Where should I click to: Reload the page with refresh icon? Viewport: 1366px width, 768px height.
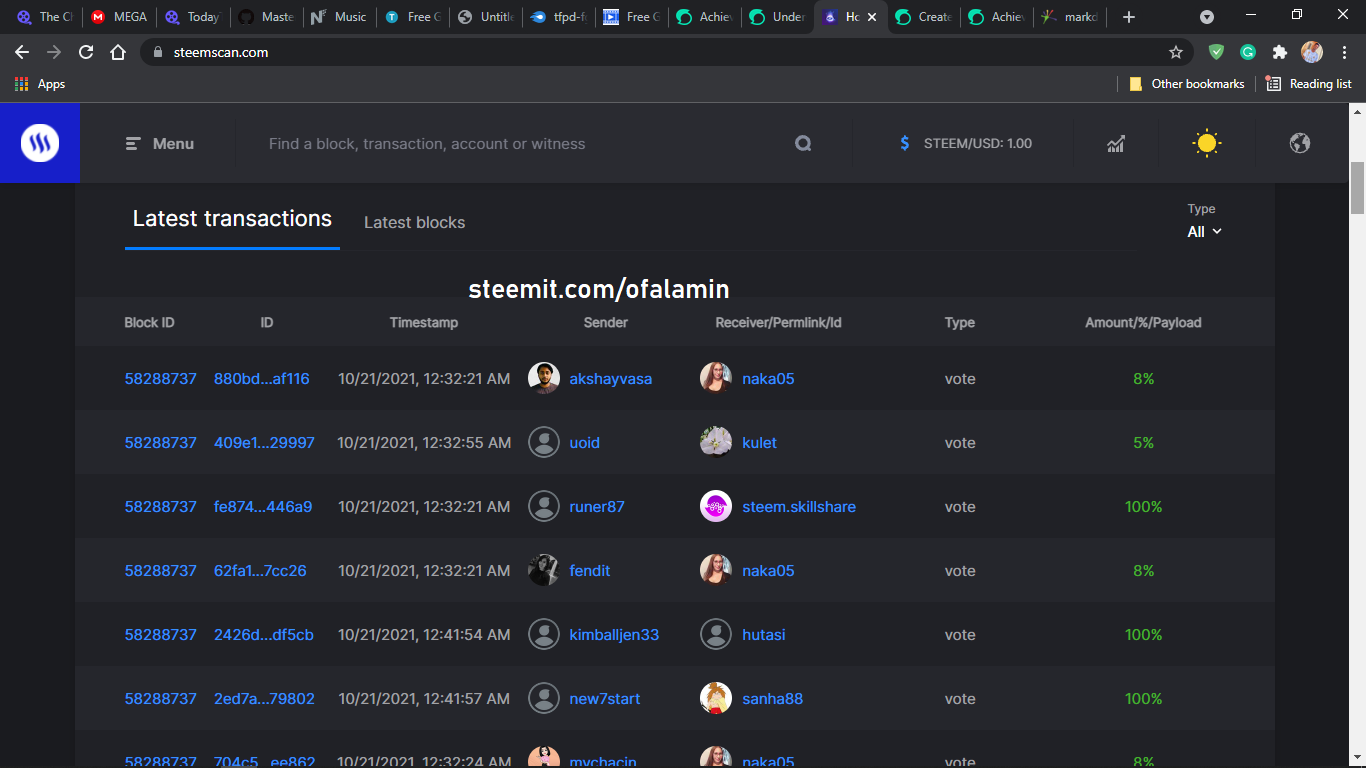coord(86,52)
